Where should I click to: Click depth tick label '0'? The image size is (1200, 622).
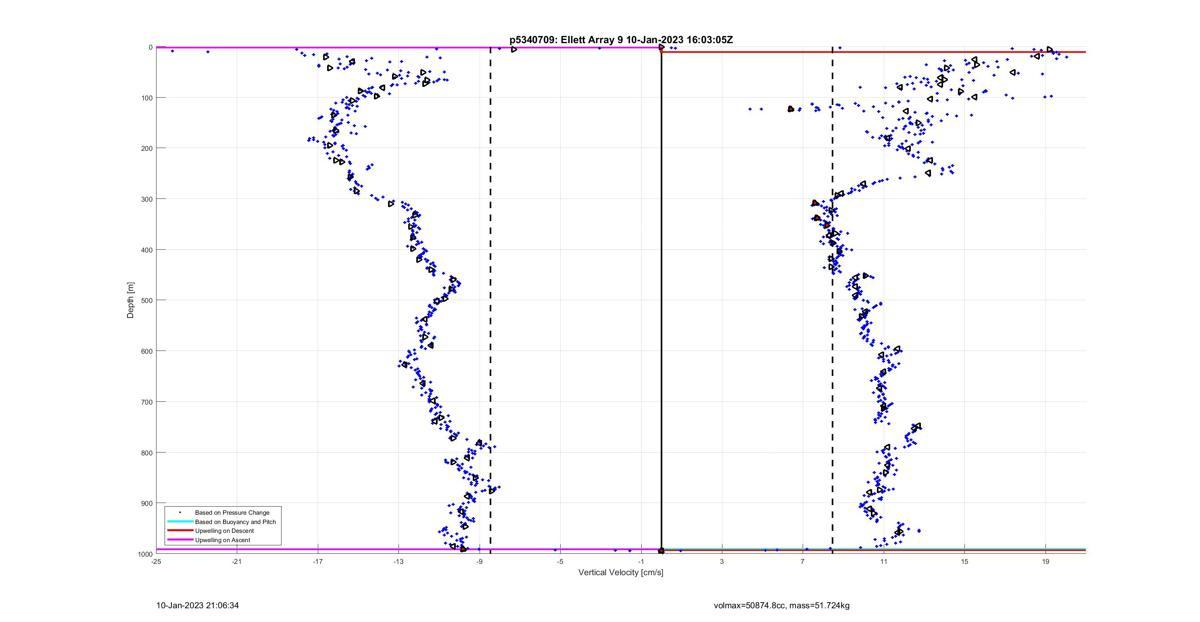coord(150,47)
